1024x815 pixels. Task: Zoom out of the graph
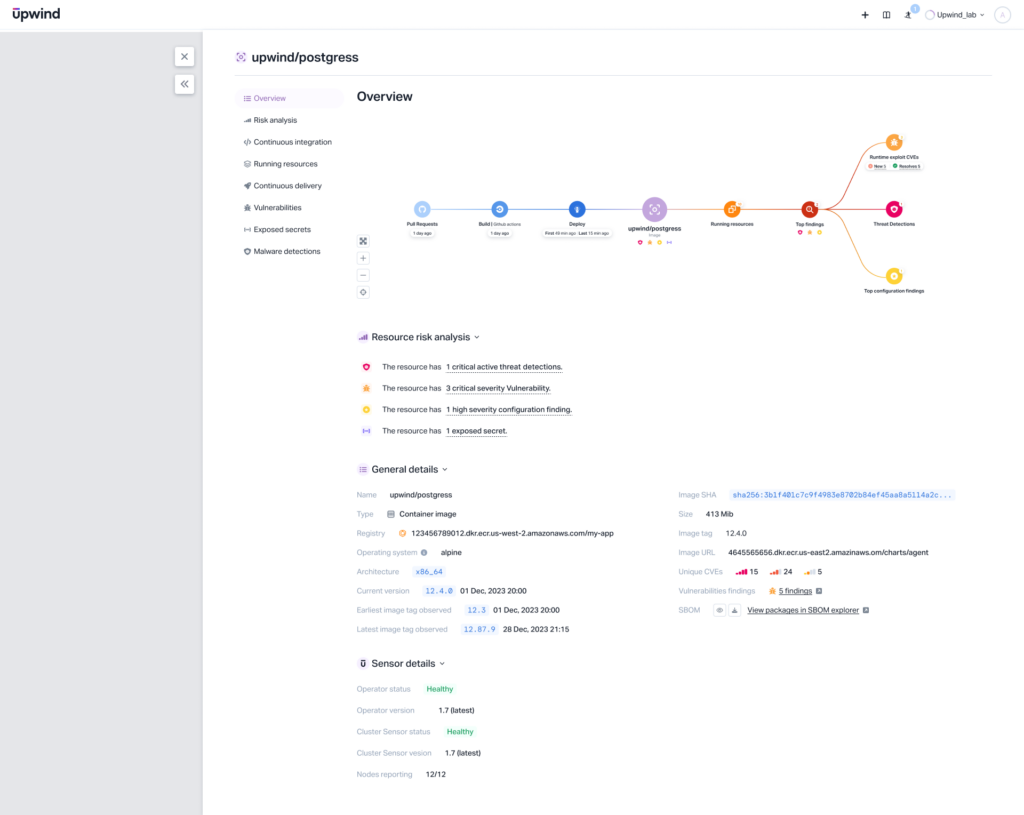(363, 276)
